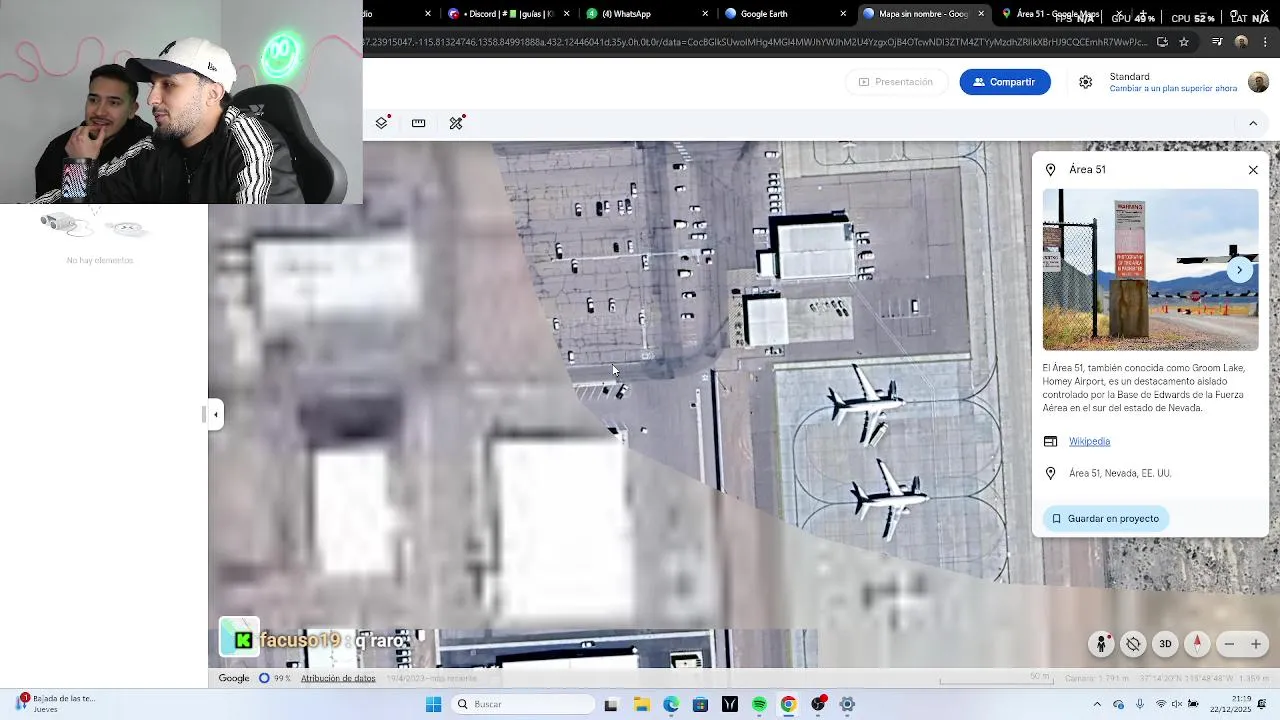Collapse the left project side panel
This screenshot has height=720, width=1280.
[215, 414]
